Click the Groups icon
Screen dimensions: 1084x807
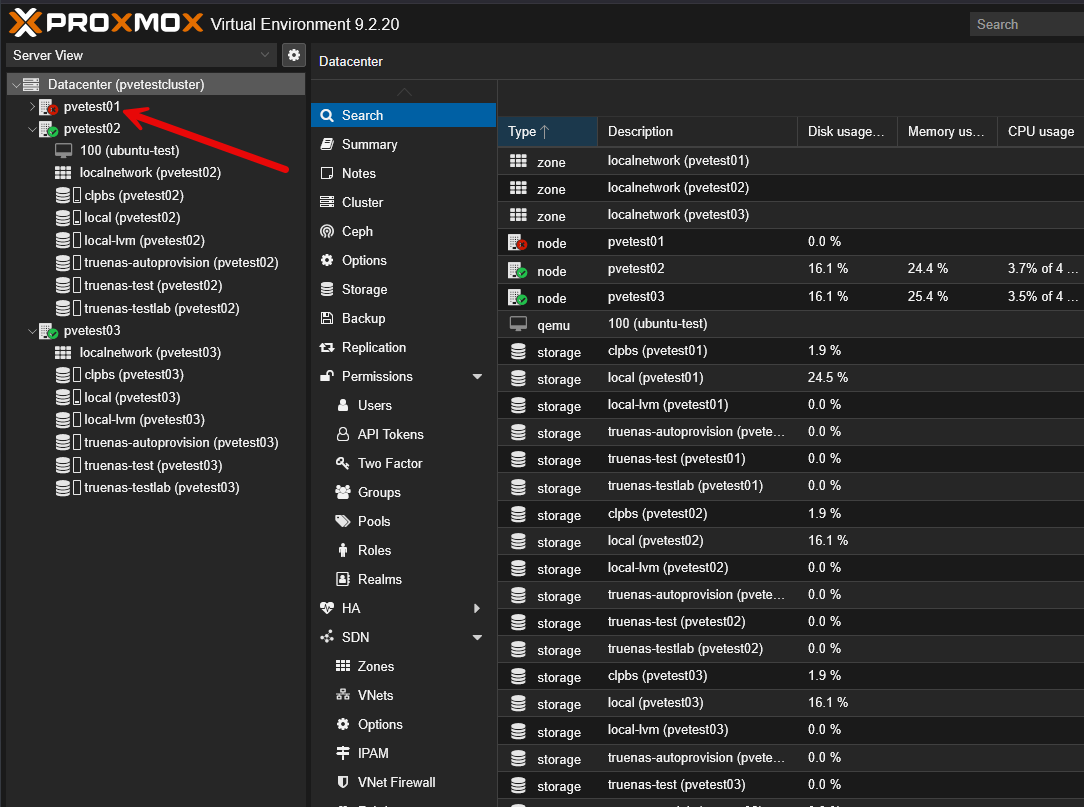coord(343,492)
